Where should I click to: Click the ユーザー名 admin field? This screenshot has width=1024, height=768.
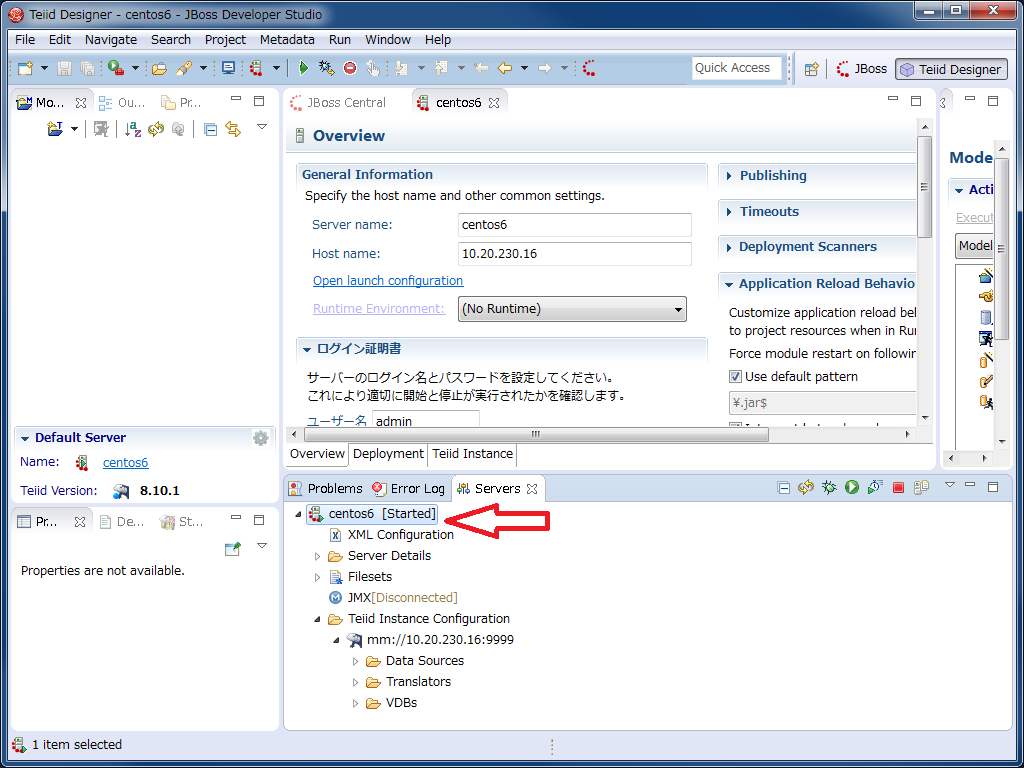pos(426,419)
